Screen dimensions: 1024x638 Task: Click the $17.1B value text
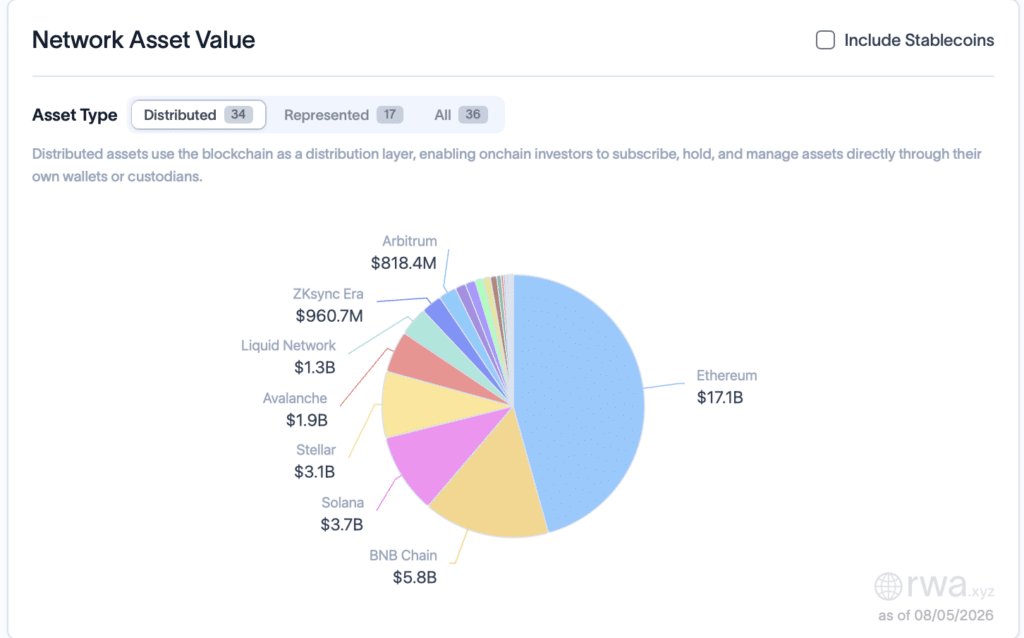point(720,397)
